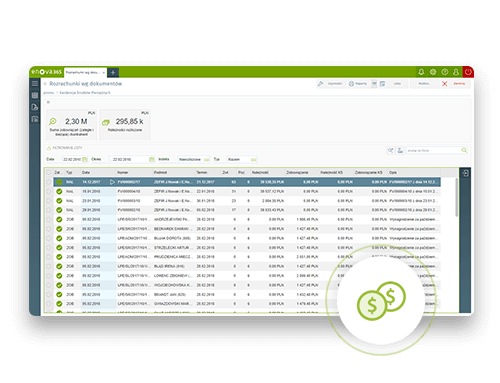The height and width of the screenshot is (383, 500).
Task: Sort by the Numer column header
Action: [x=122, y=172]
